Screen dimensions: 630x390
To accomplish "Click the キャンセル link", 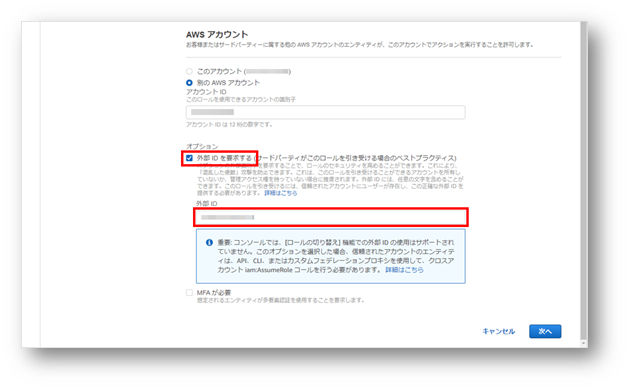I will click(x=499, y=331).
